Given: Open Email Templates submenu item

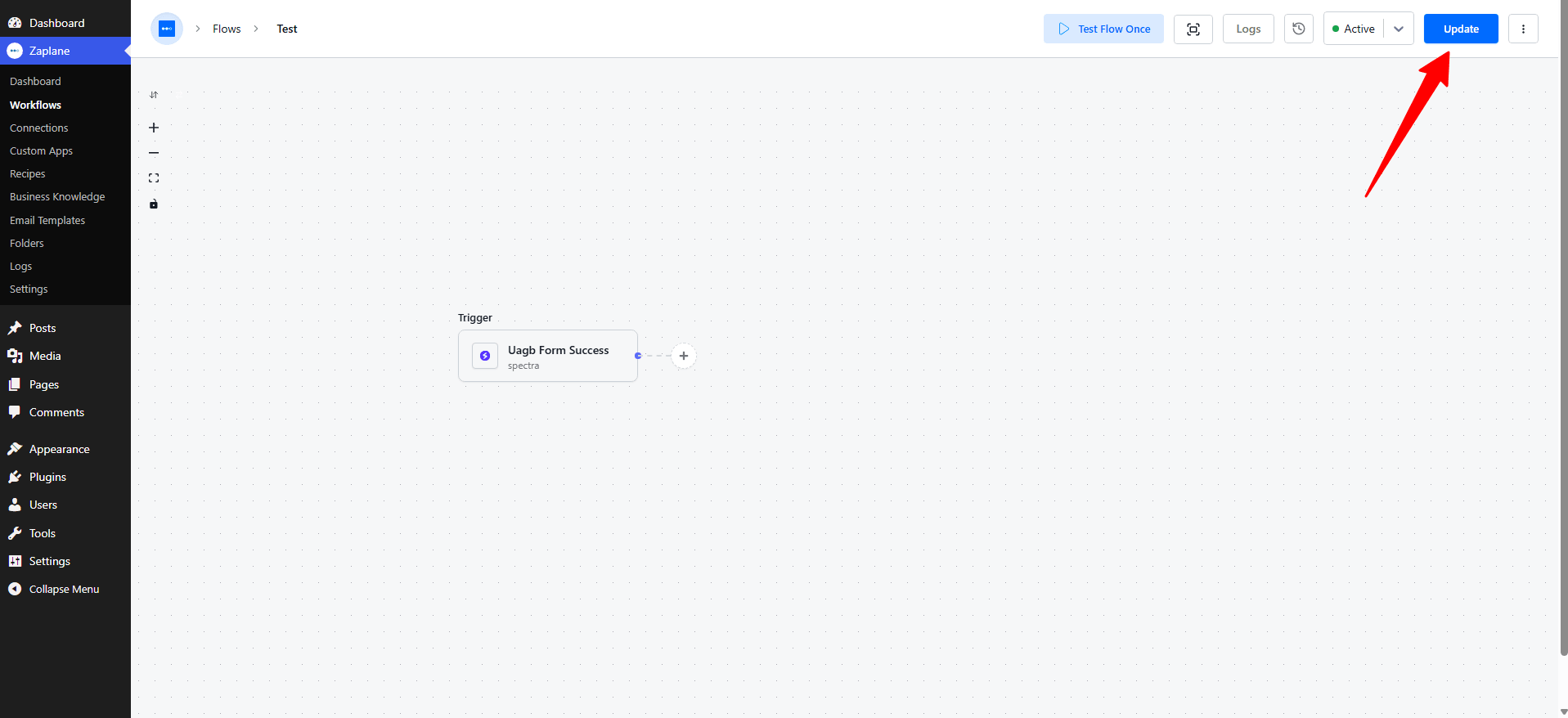Looking at the screenshot, I should point(47,220).
